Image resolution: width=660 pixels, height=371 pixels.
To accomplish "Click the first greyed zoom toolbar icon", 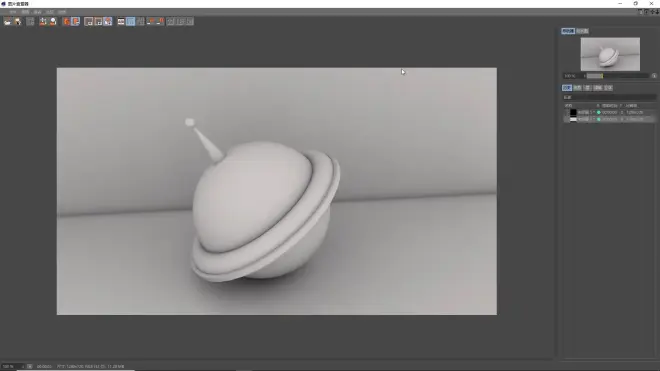I will 170,21.
